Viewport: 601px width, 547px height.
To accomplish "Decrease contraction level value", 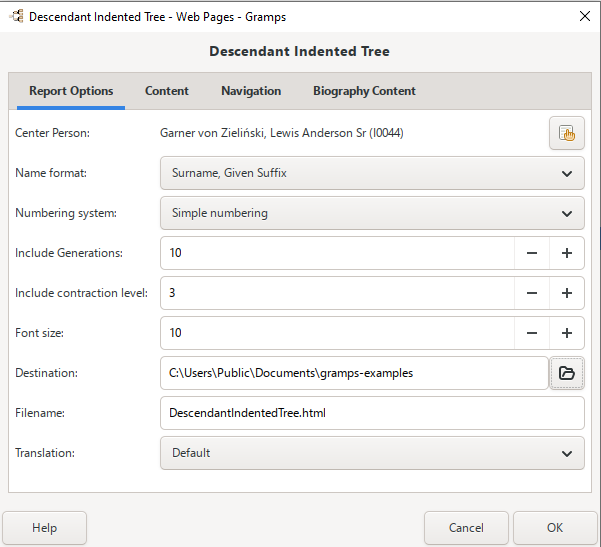I will tap(532, 293).
